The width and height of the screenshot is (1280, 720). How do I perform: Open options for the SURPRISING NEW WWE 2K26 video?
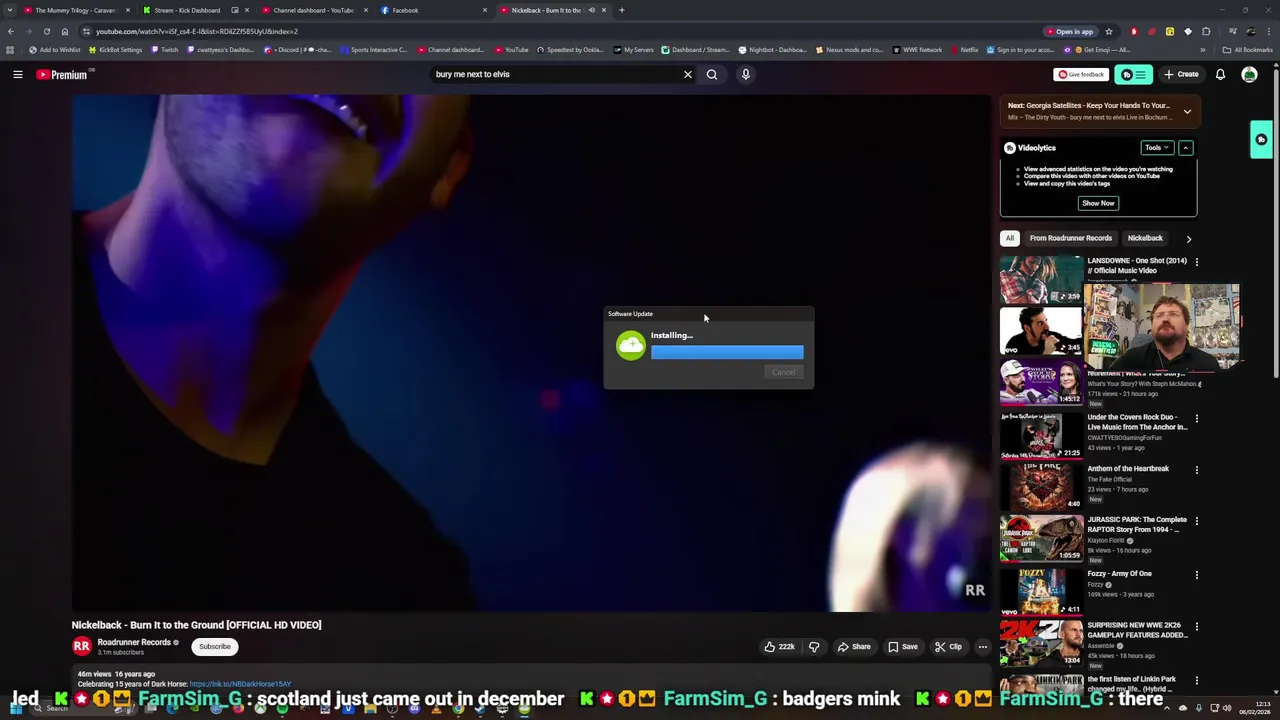(1196, 627)
